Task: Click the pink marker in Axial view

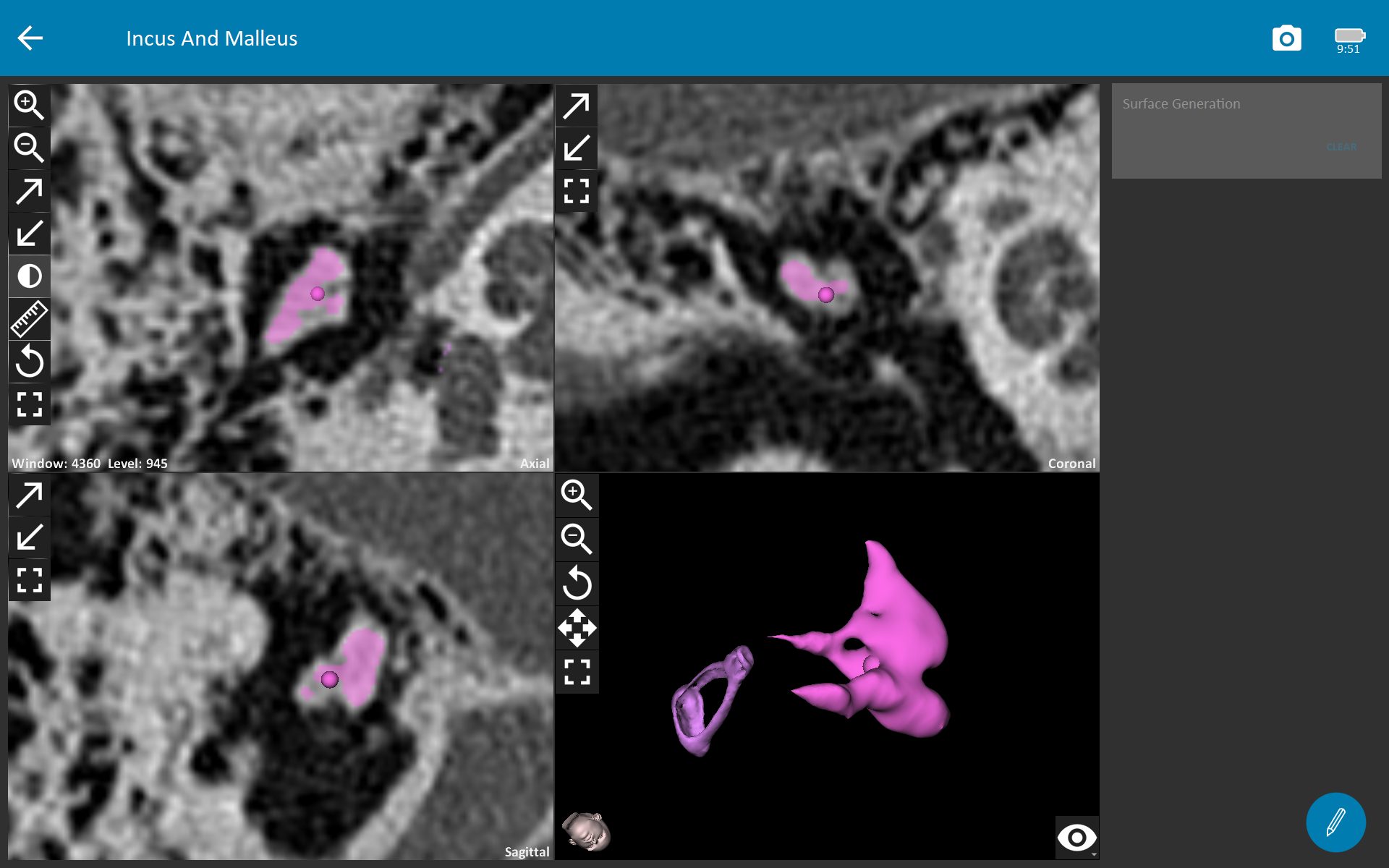Action: pyautogui.click(x=318, y=294)
